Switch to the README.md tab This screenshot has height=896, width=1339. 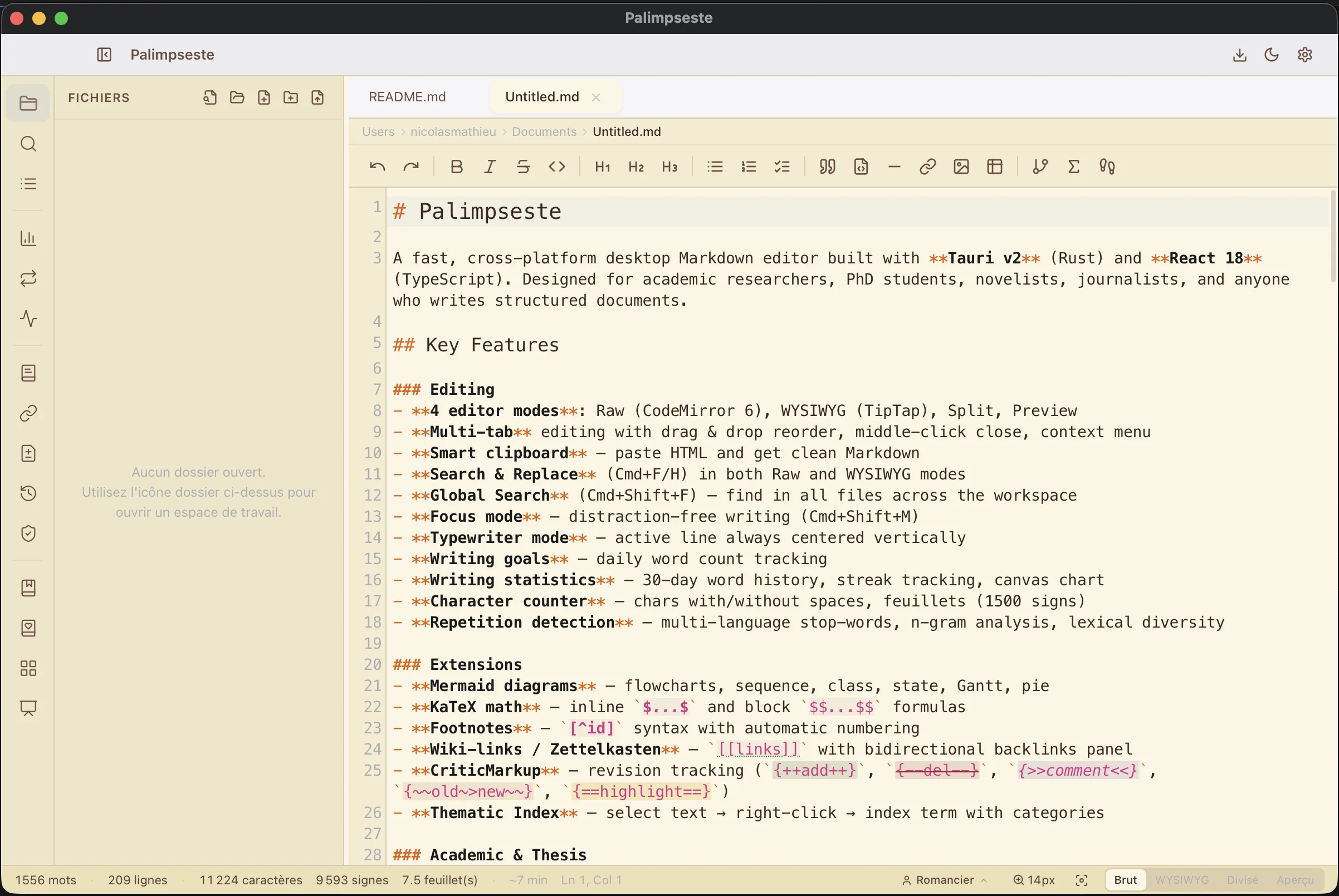(x=407, y=96)
